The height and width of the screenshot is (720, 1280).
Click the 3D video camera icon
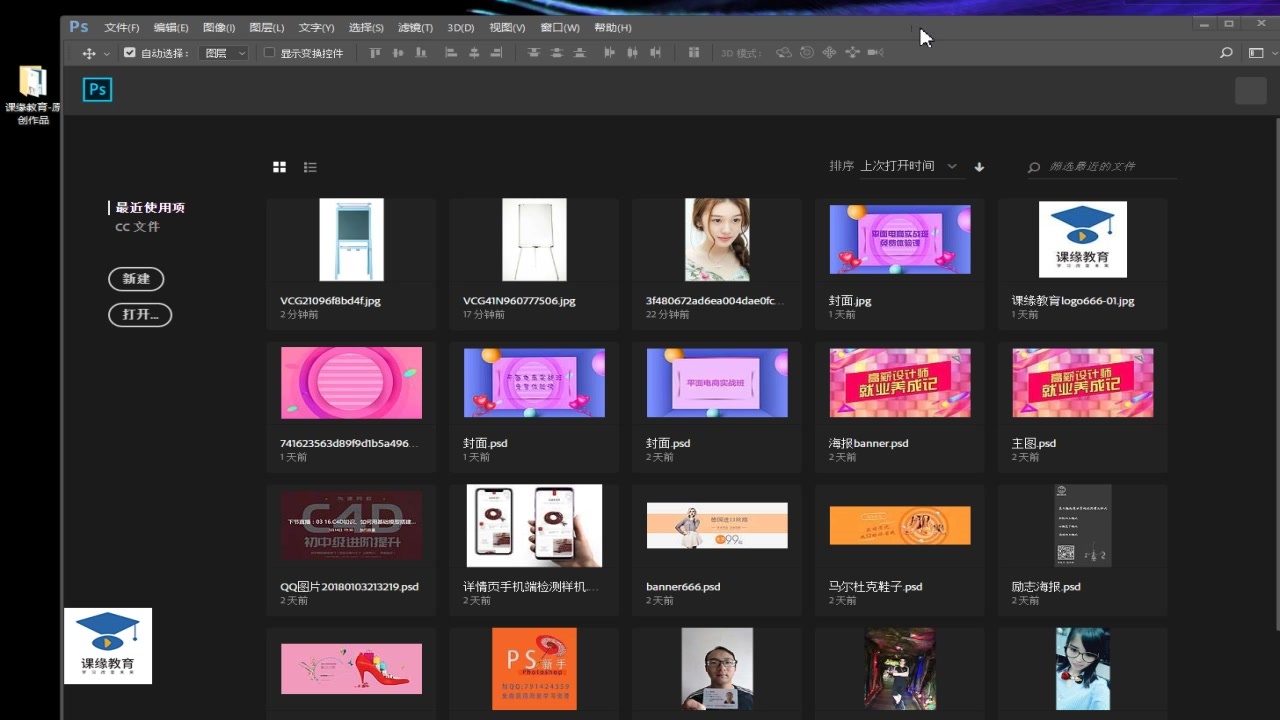coord(875,53)
